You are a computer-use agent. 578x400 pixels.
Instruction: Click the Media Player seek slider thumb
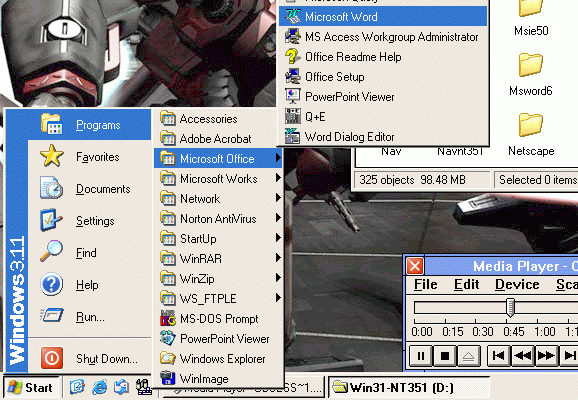pos(511,307)
